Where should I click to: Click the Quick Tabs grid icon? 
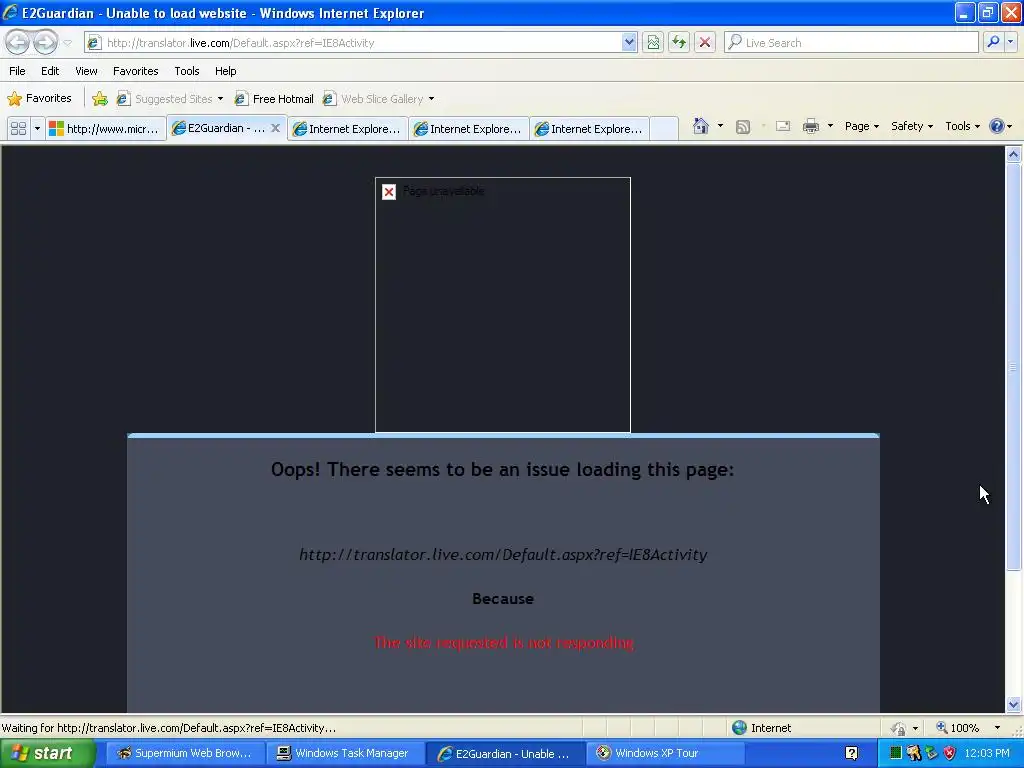point(18,128)
